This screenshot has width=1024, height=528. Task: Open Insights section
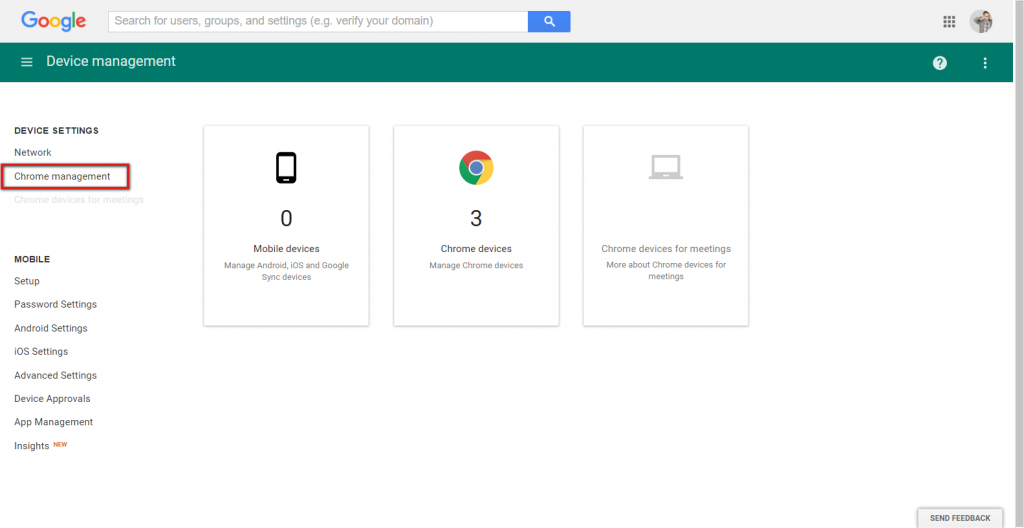pyautogui.click(x=31, y=446)
